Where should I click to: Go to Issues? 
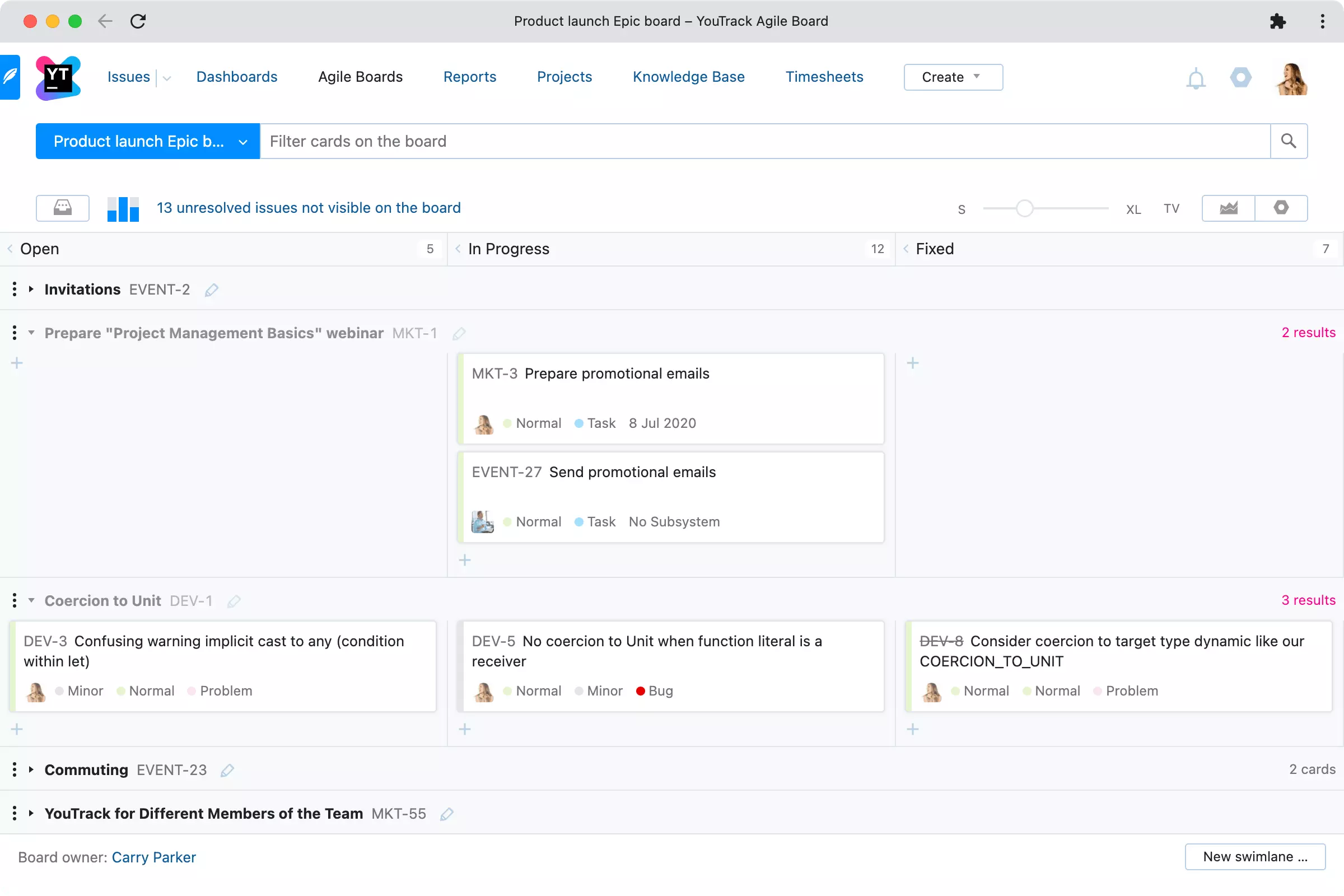tap(129, 77)
